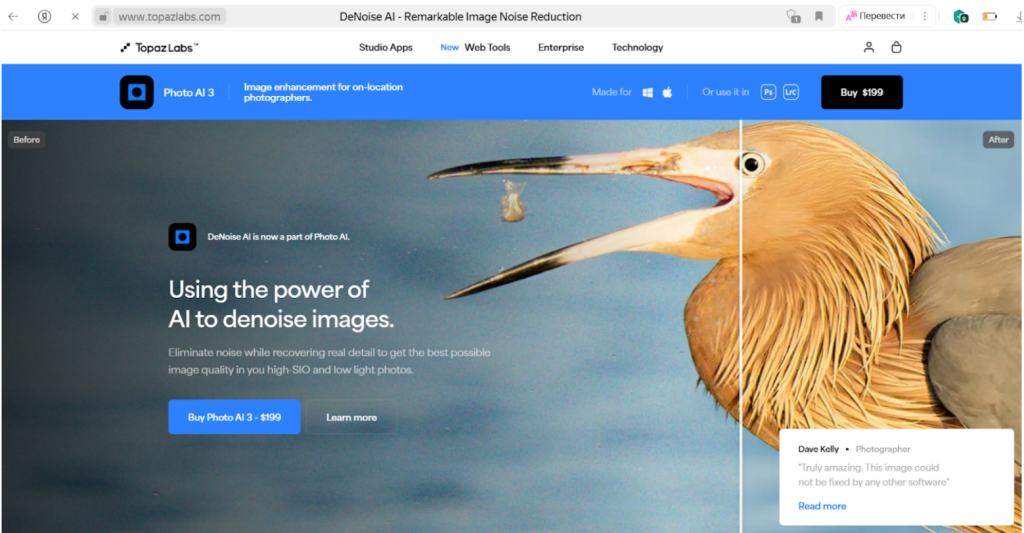Click the Windows platform icon

pos(648,92)
